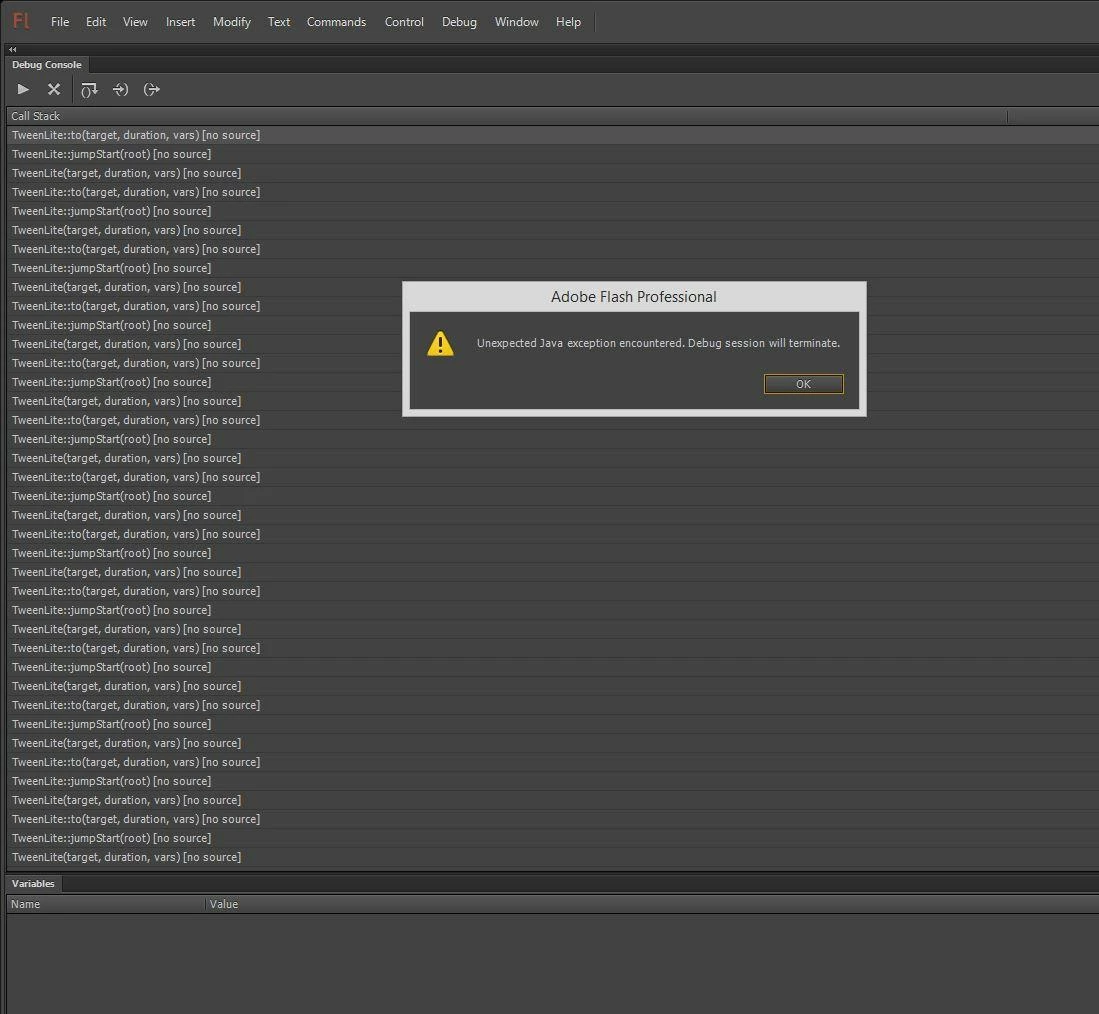The width and height of the screenshot is (1099, 1014).
Task: Click the Step Out debug icon
Action: click(151, 90)
